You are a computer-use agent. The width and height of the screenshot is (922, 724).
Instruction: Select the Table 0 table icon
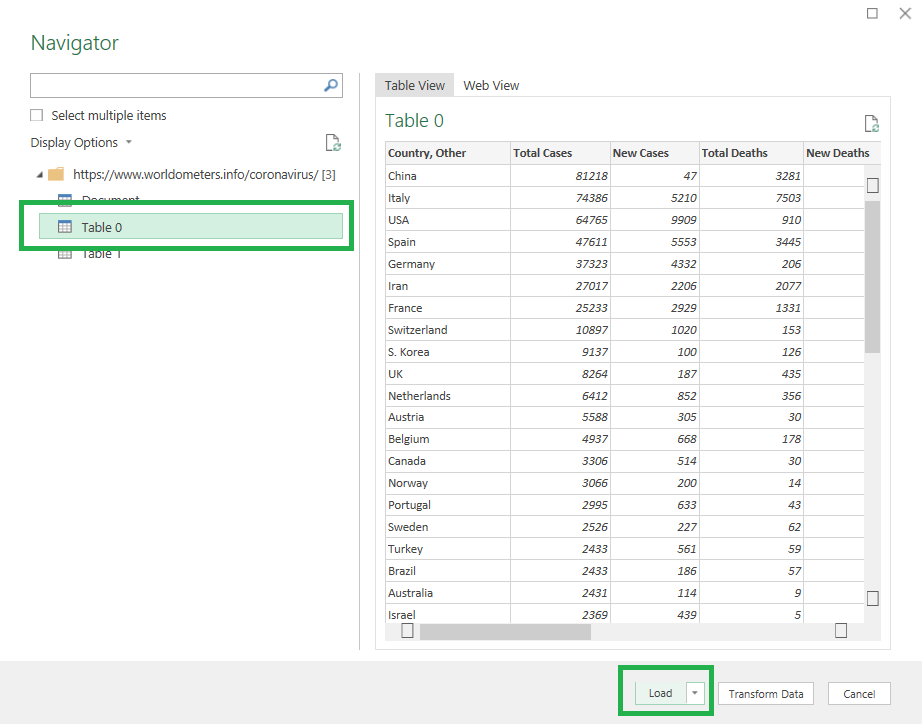(65, 227)
